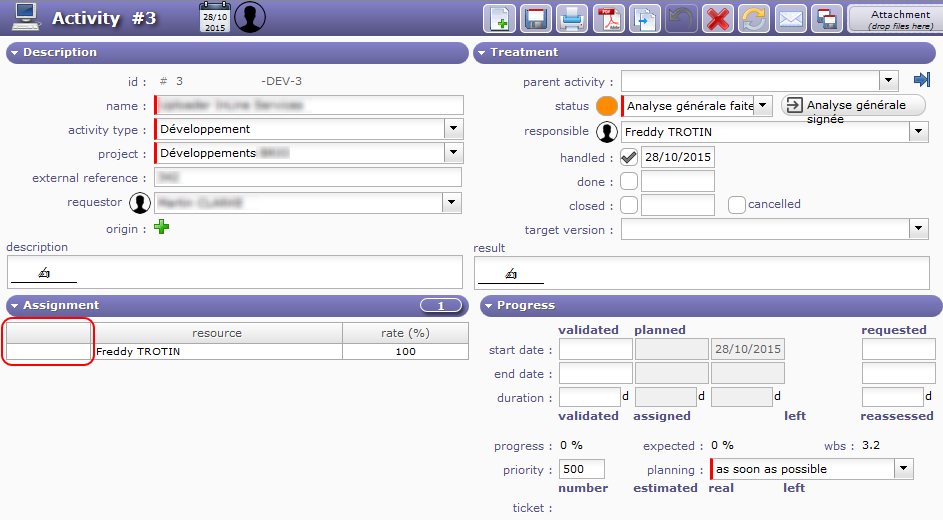943x520 pixels.
Task: Click the new activity document icon
Action: pyautogui.click(x=500, y=19)
